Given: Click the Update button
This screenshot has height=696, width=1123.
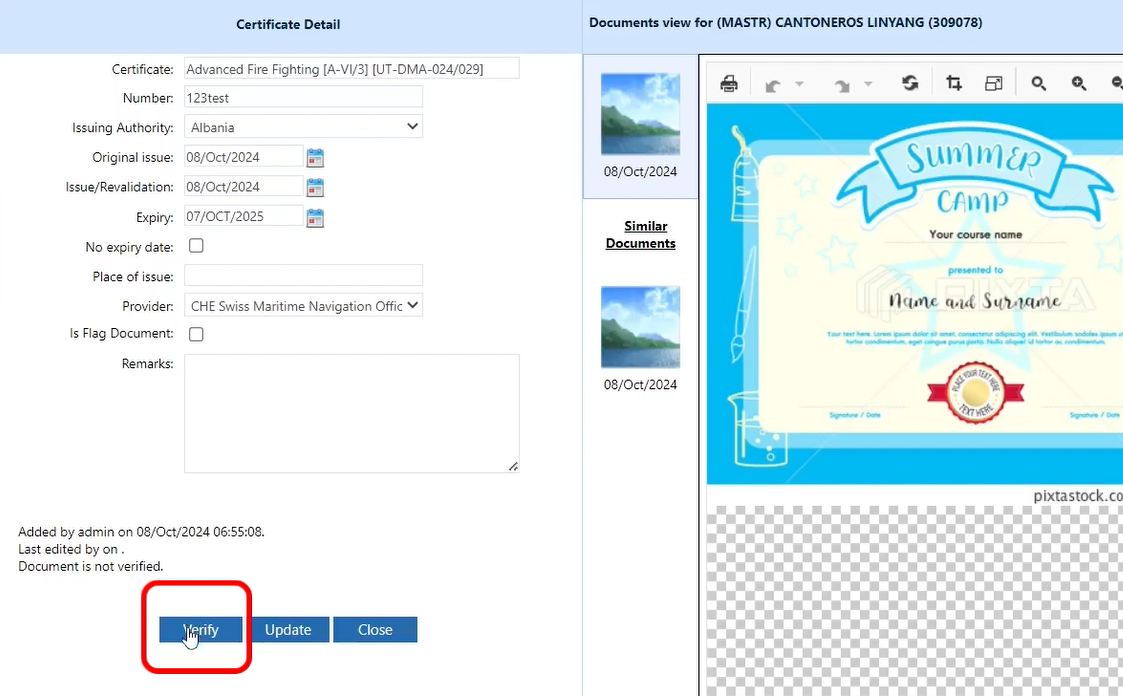Looking at the screenshot, I should 288,629.
